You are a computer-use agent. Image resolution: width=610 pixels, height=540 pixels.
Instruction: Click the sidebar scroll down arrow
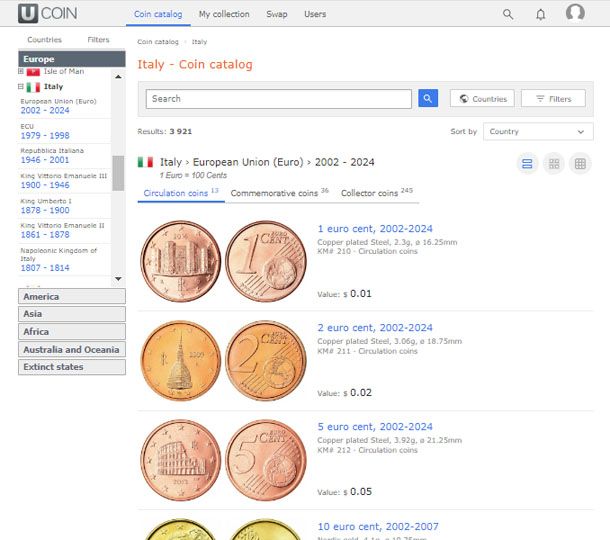(118, 279)
